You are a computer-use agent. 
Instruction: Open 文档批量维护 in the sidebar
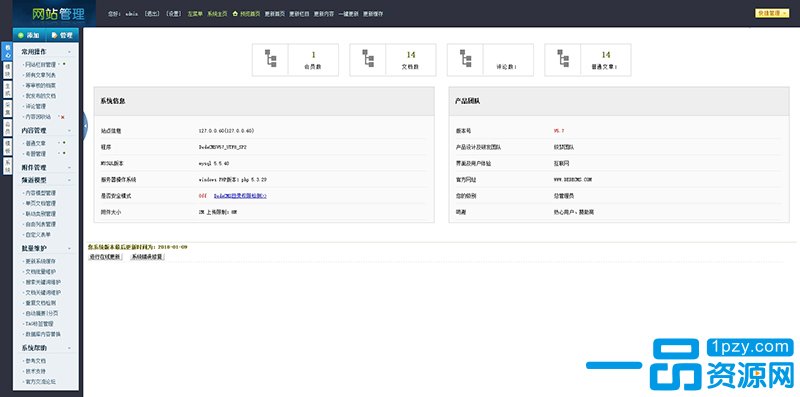40,271
